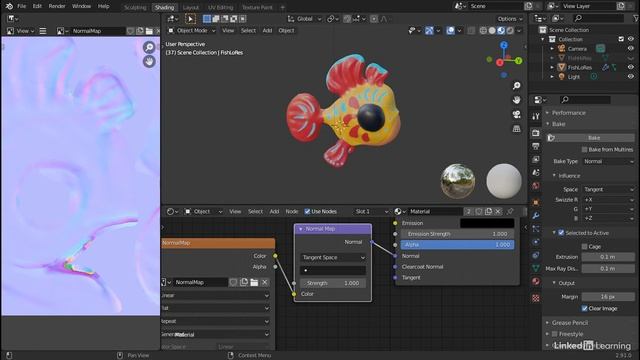Unlink the NormalMap image with the X icon
The width and height of the screenshot is (640, 360).
click(x=264, y=282)
